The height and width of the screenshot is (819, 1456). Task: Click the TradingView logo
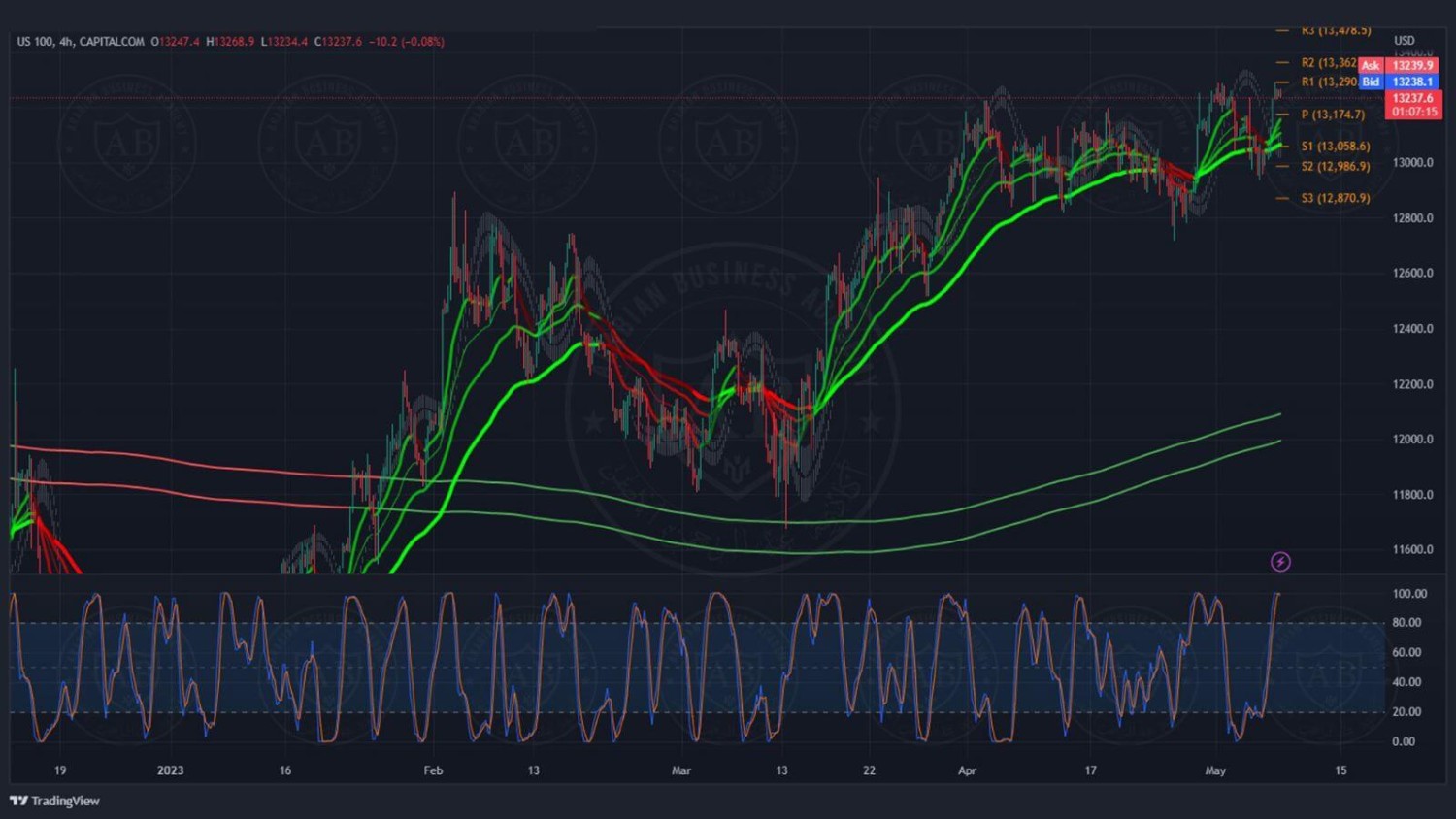tap(54, 801)
